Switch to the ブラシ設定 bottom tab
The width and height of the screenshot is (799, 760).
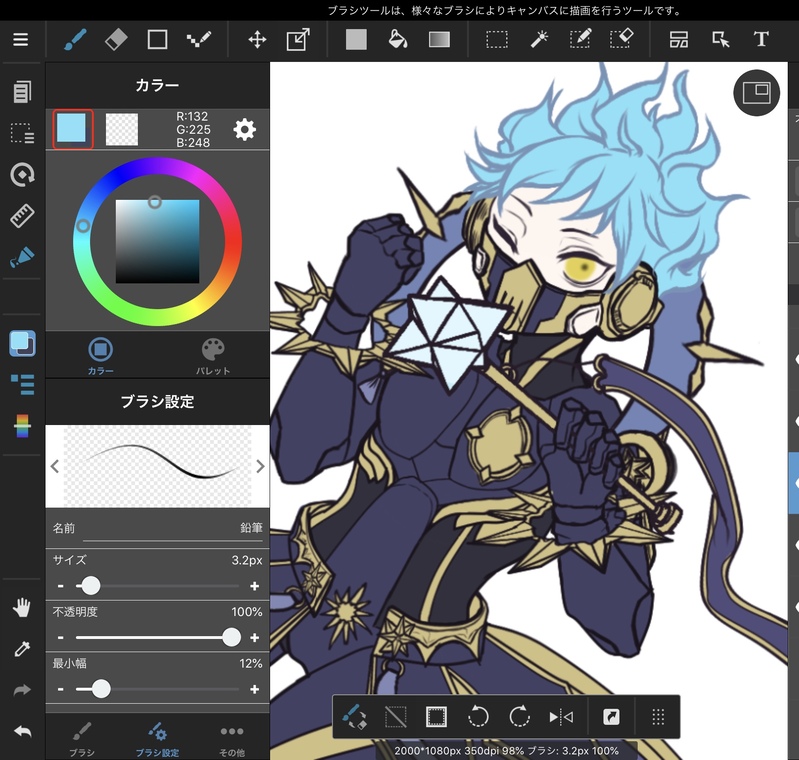pyautogui.click(x=157, y=738)
